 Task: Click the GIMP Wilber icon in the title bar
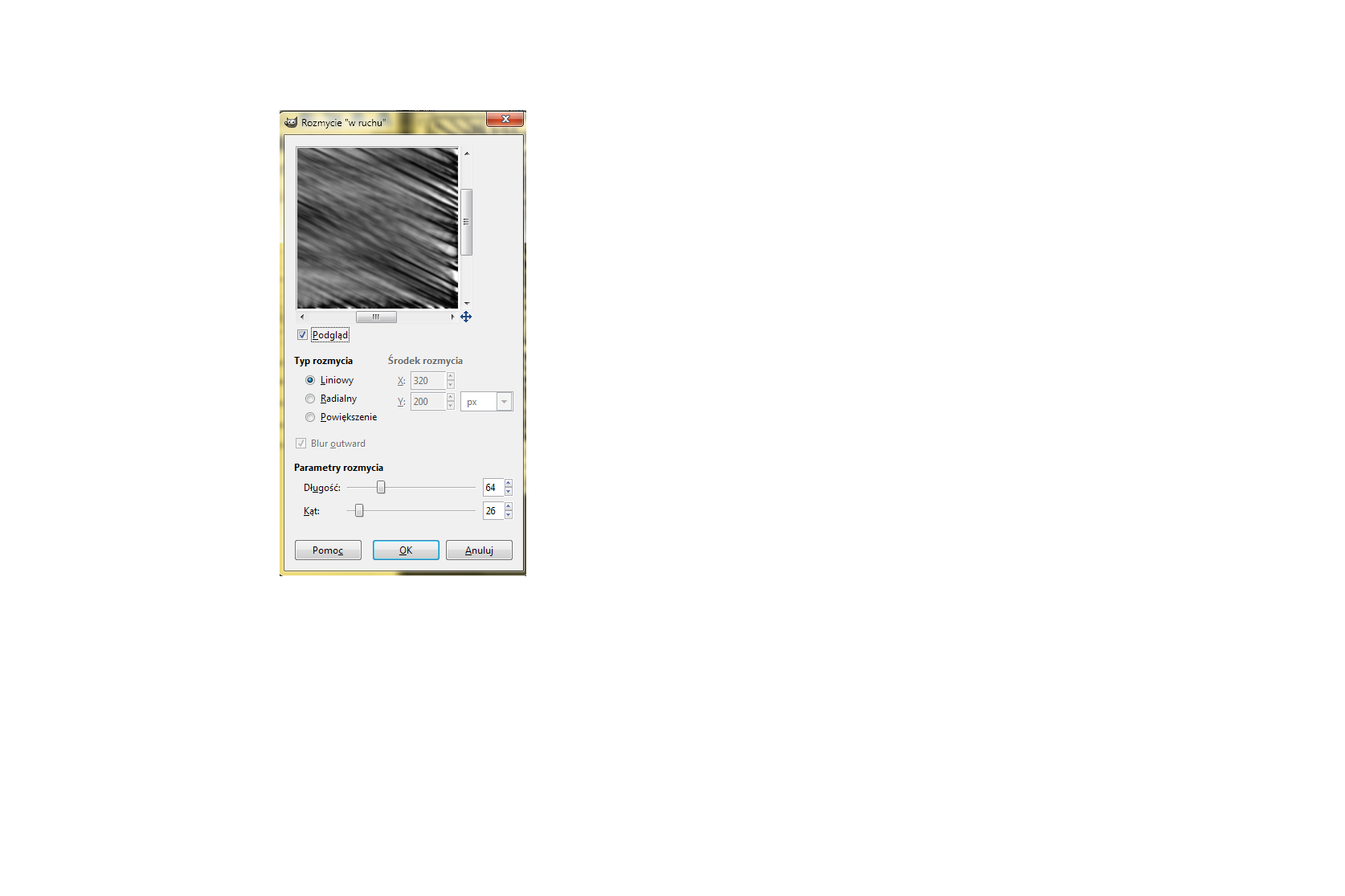coord(291,121)
